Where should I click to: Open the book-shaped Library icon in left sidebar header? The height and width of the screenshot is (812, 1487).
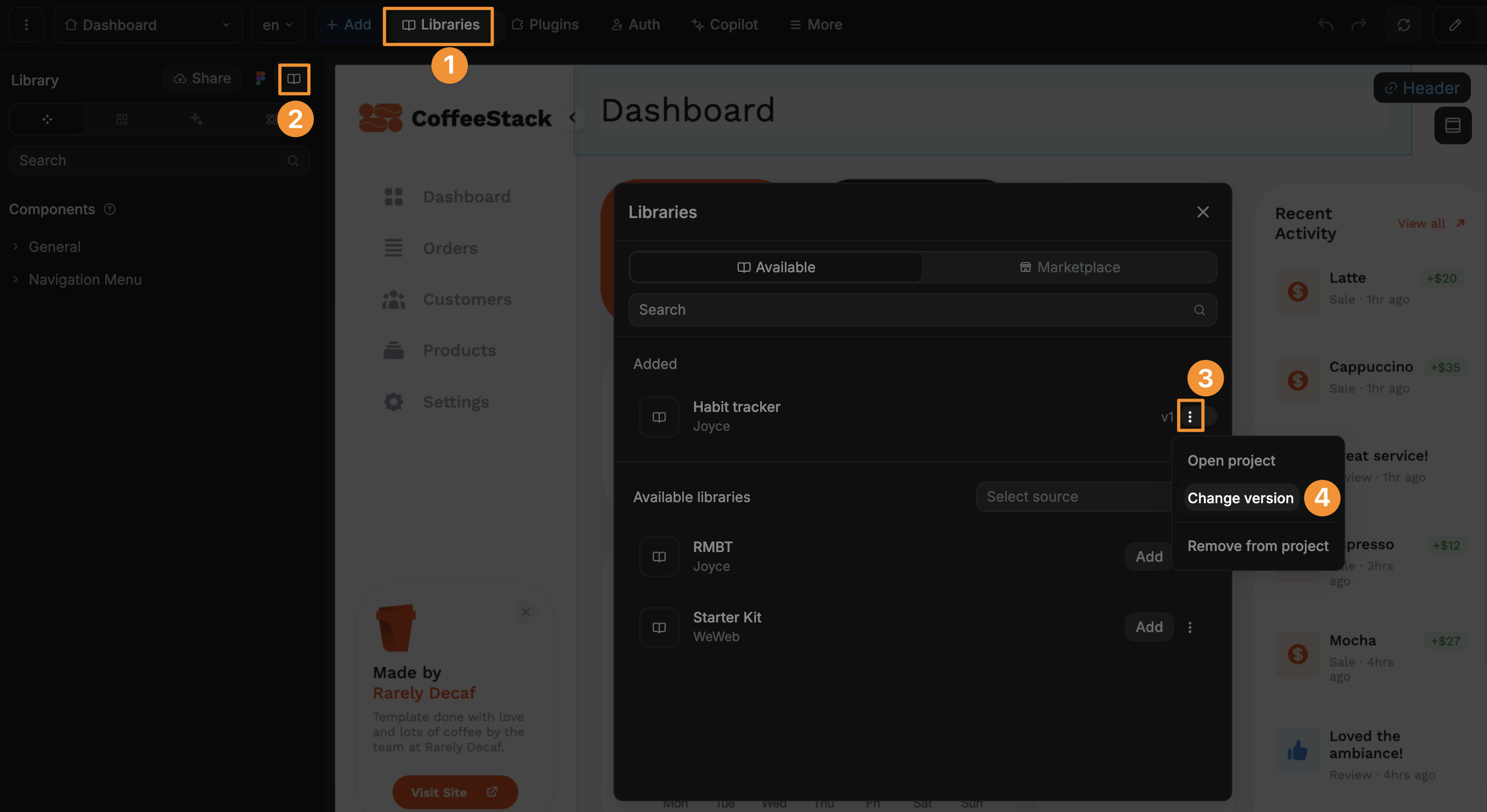294,78
